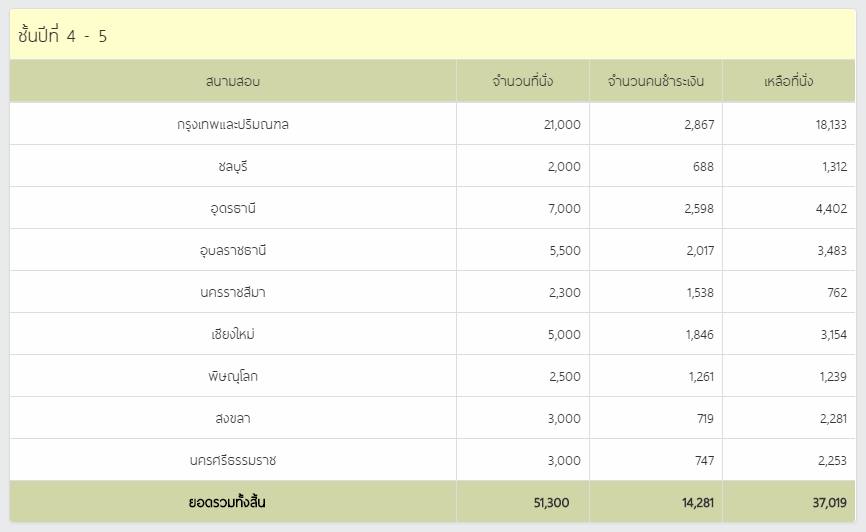Screen dimensions: 866x532
Task: Select the นครราชสีมา exam venue cell
Action: (x=233, y=292)
